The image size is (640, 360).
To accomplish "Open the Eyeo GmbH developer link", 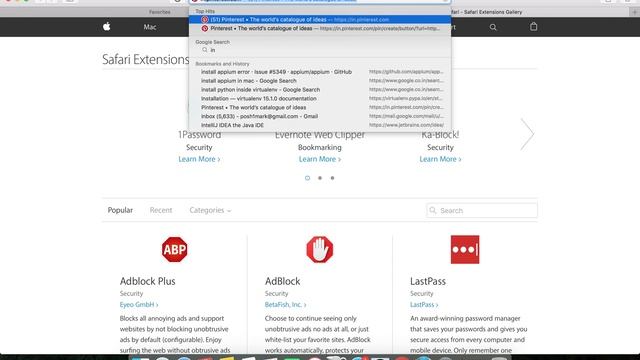I will click(139, 304).
